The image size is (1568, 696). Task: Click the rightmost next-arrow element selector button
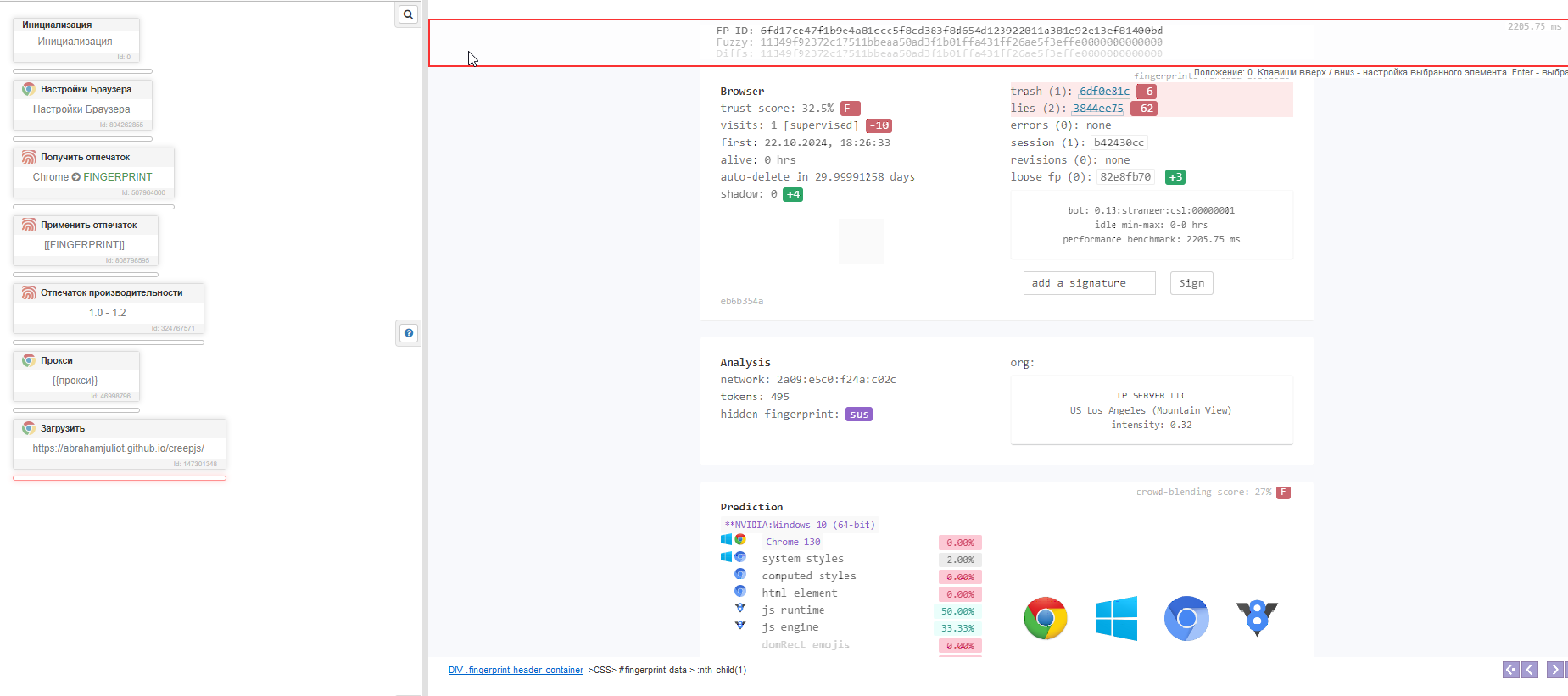pos(1554,670)
